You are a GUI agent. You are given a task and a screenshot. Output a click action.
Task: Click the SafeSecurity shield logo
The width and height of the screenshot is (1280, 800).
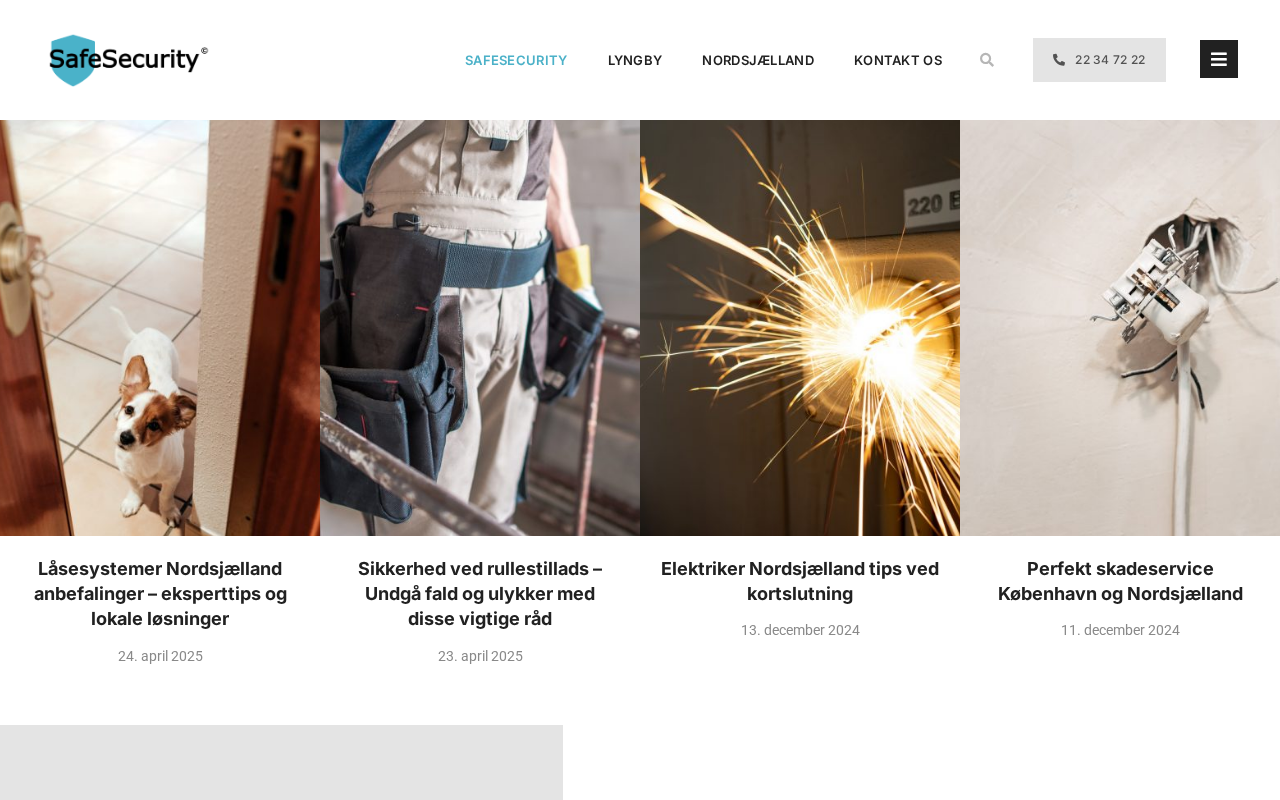pos(128,60)
